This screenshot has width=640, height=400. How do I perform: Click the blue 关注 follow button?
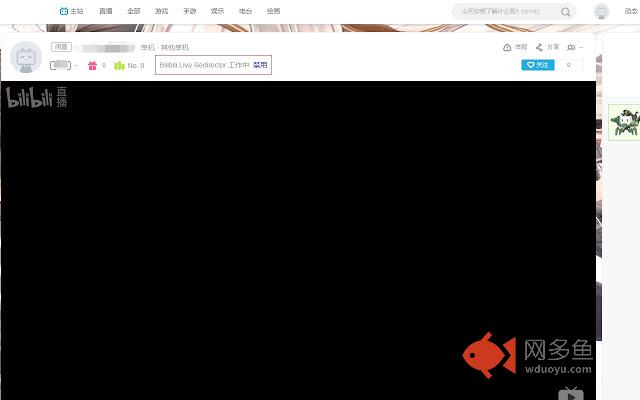(x=538, y=65)
